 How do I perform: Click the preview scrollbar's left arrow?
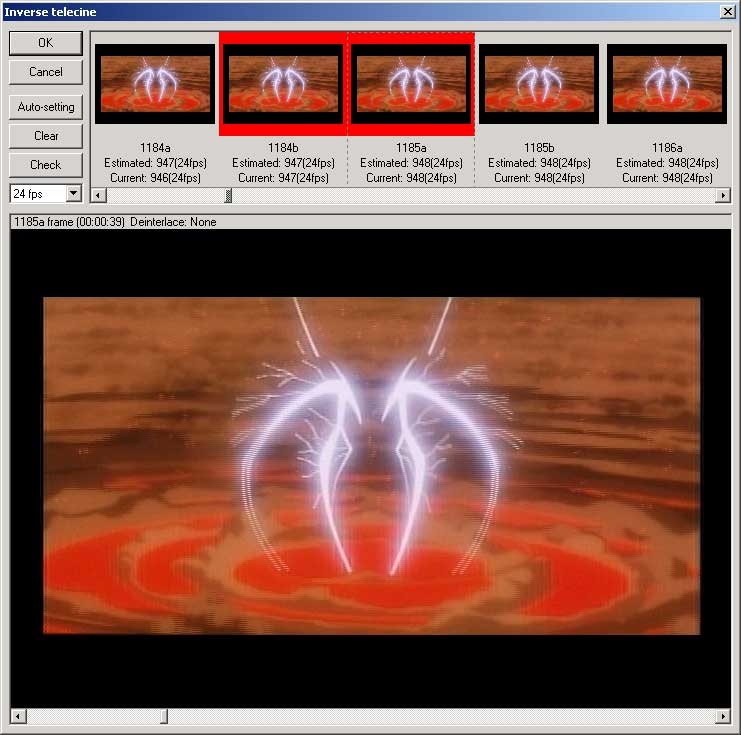18,716
